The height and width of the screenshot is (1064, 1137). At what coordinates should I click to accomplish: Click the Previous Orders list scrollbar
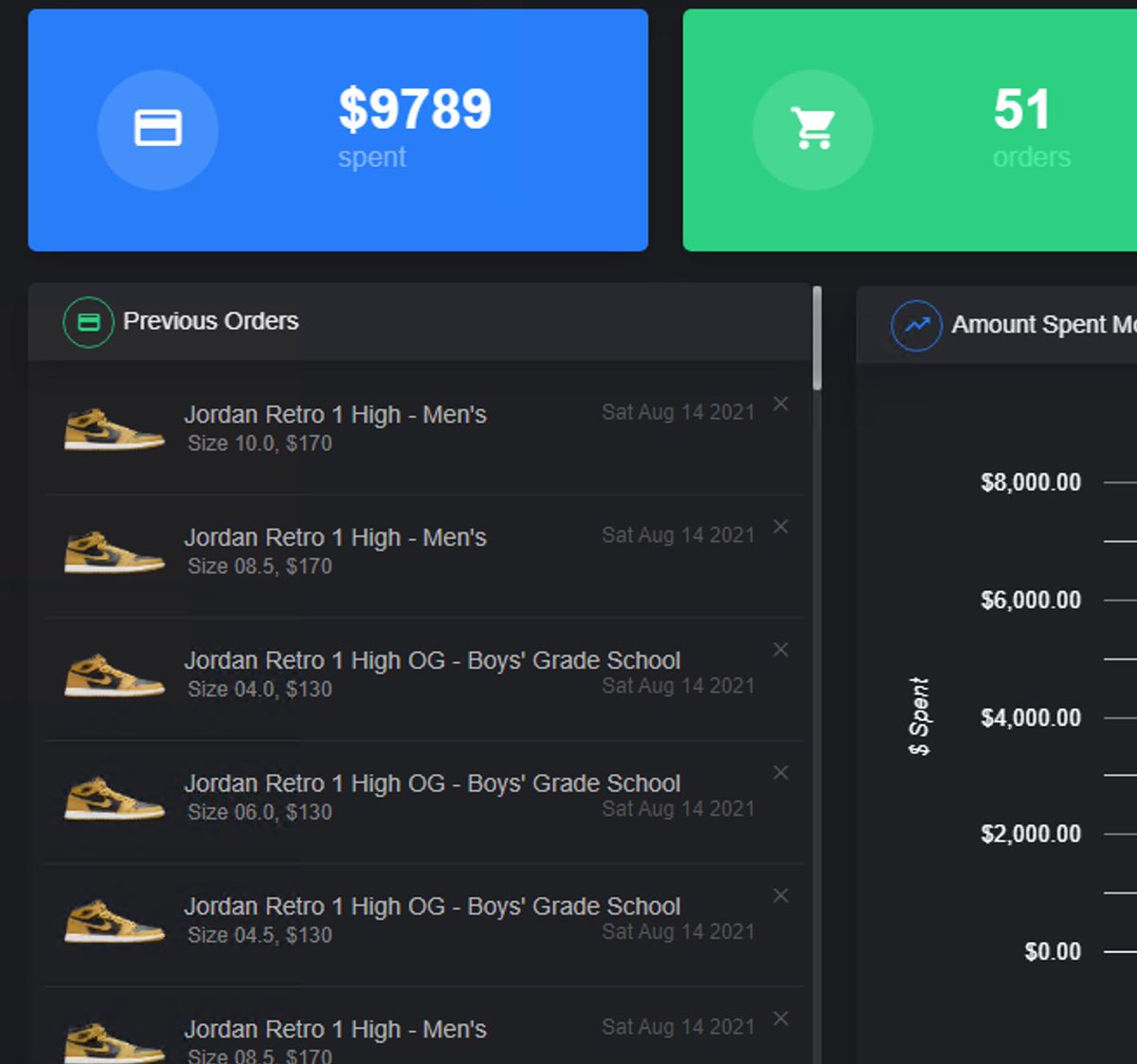817,338
